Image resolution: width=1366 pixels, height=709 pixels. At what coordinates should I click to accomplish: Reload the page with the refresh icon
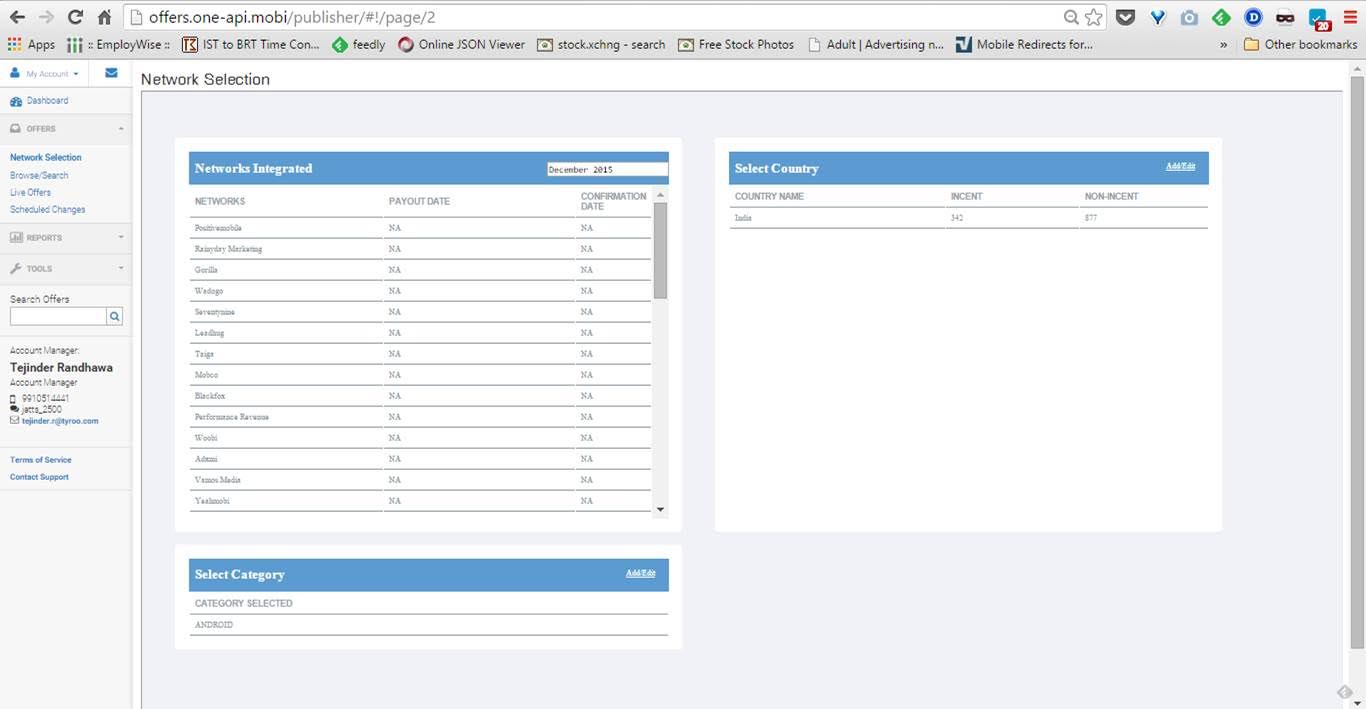(75, 17)
